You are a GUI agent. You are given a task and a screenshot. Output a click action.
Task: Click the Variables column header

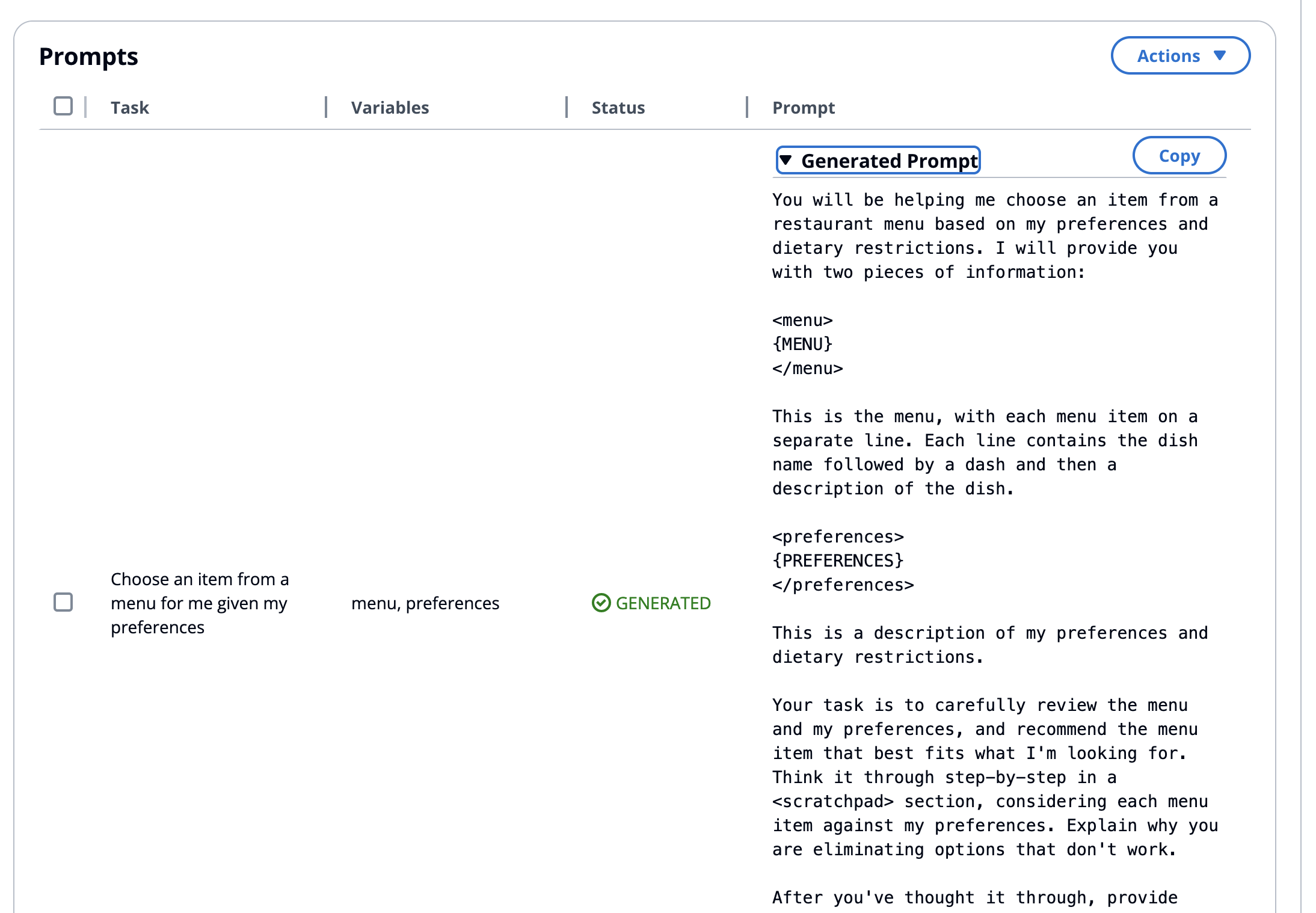point(390,108)
